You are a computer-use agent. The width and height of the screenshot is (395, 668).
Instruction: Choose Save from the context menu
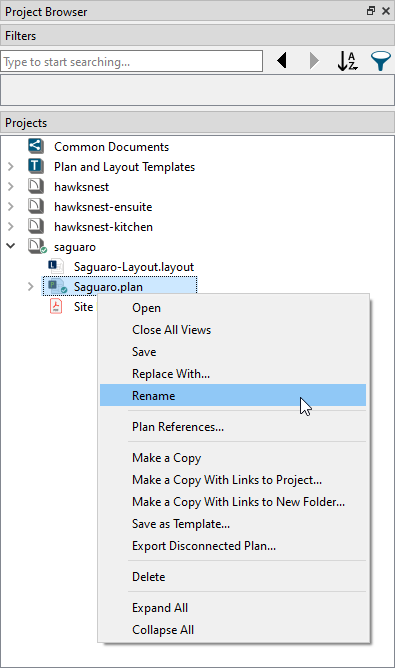[233, 352]
